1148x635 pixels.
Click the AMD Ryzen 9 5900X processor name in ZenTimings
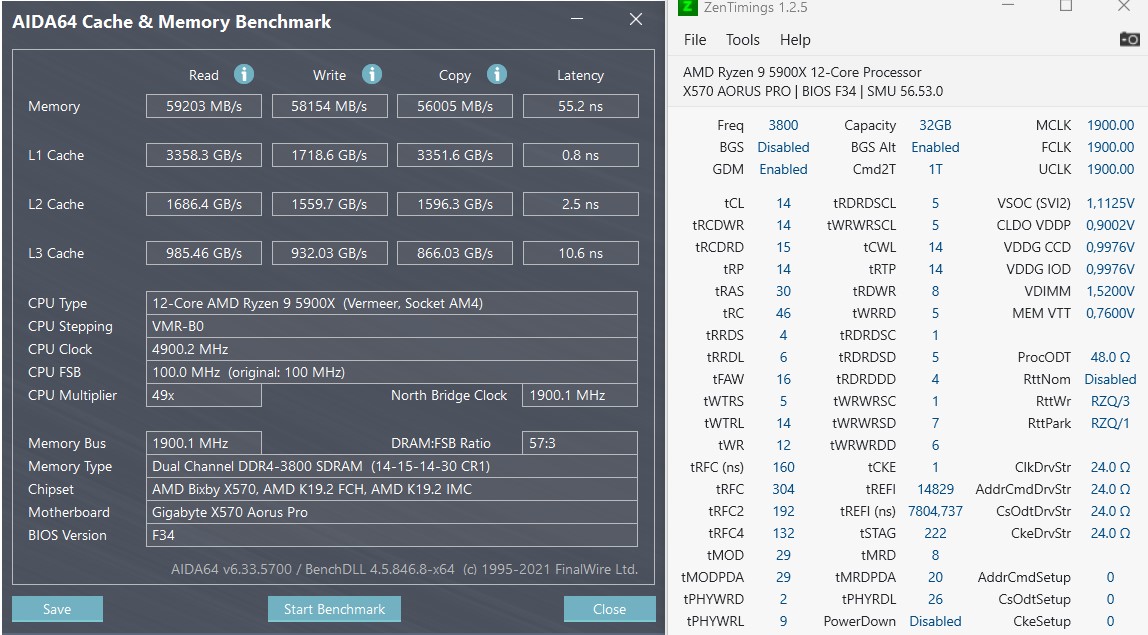[802, 72]
